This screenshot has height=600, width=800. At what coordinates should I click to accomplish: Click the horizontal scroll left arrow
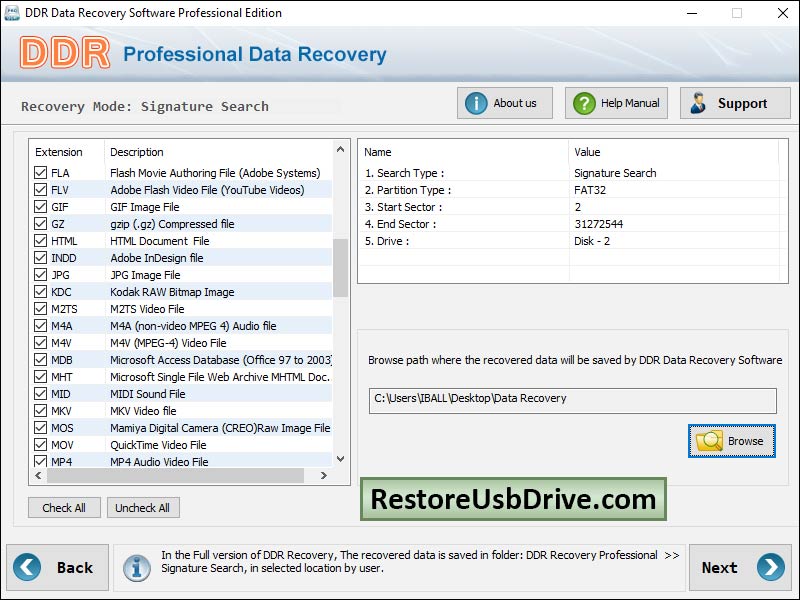point(38,476)
